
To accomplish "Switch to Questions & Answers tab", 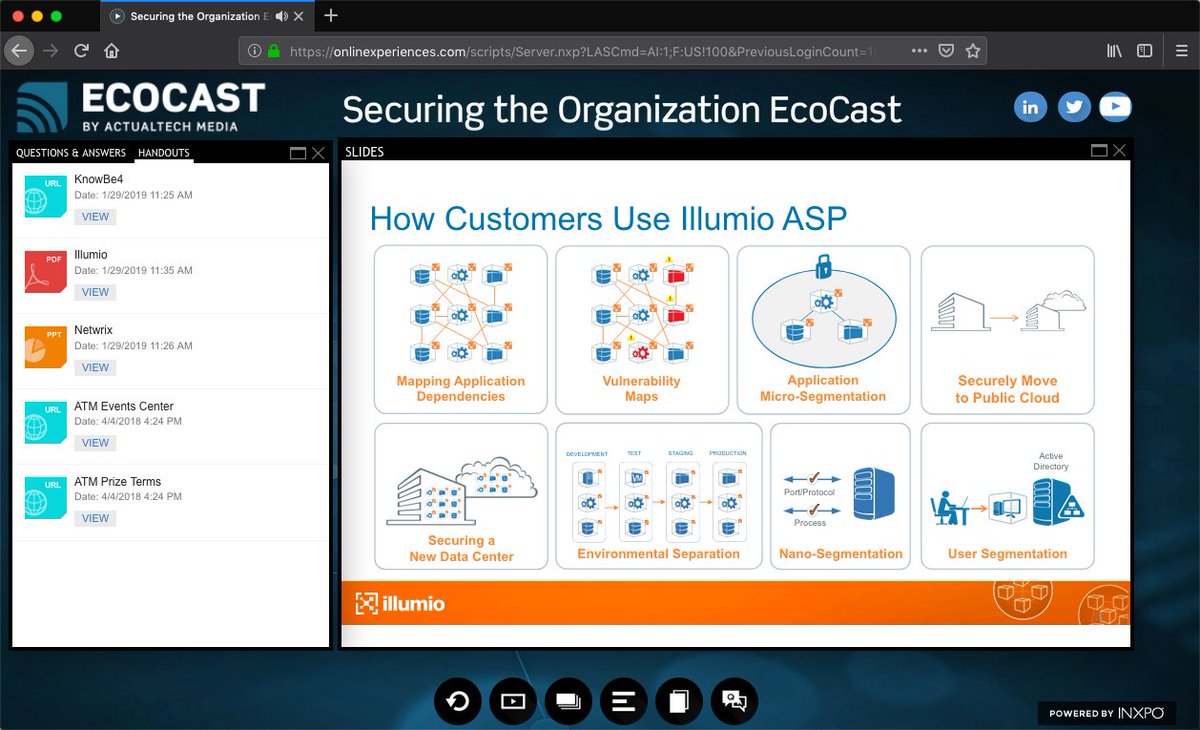I will pos(71,153).
